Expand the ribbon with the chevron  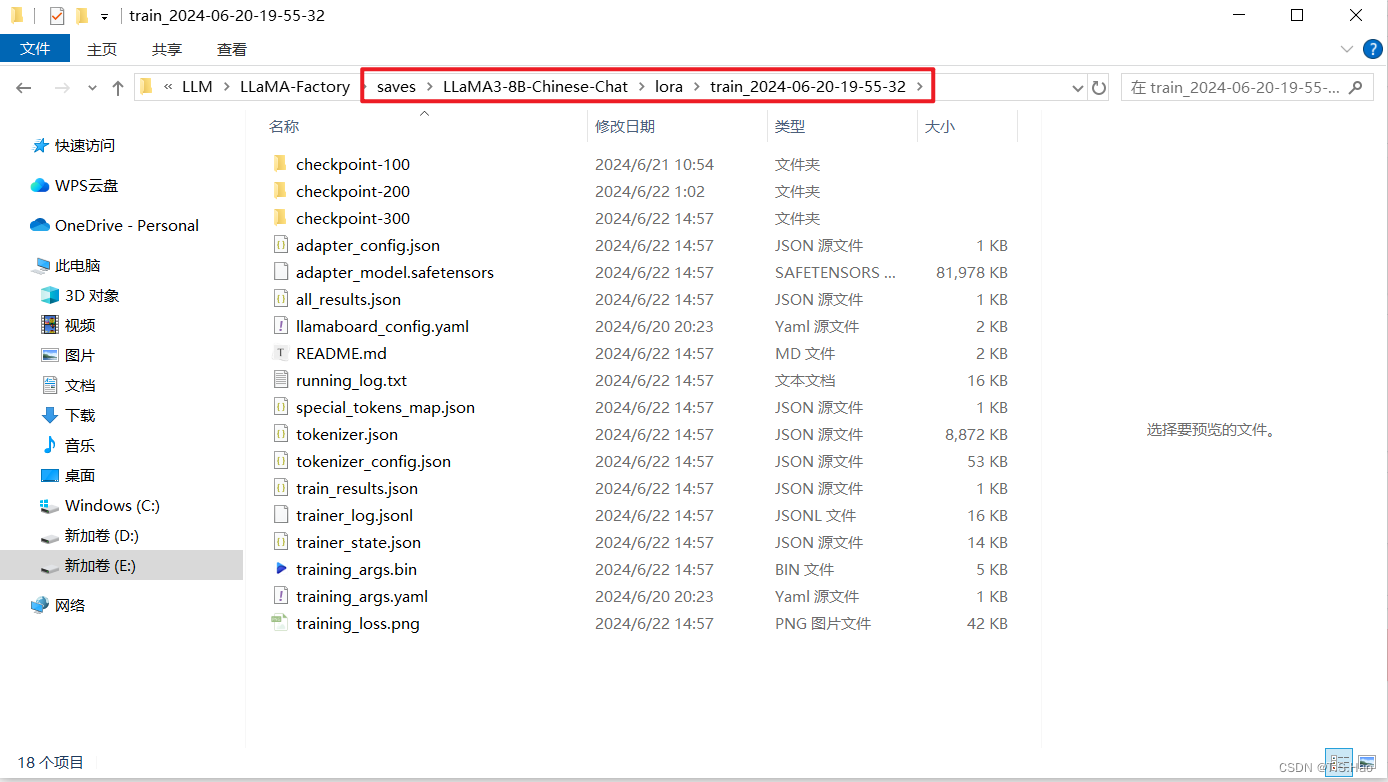pos(1346,49)
